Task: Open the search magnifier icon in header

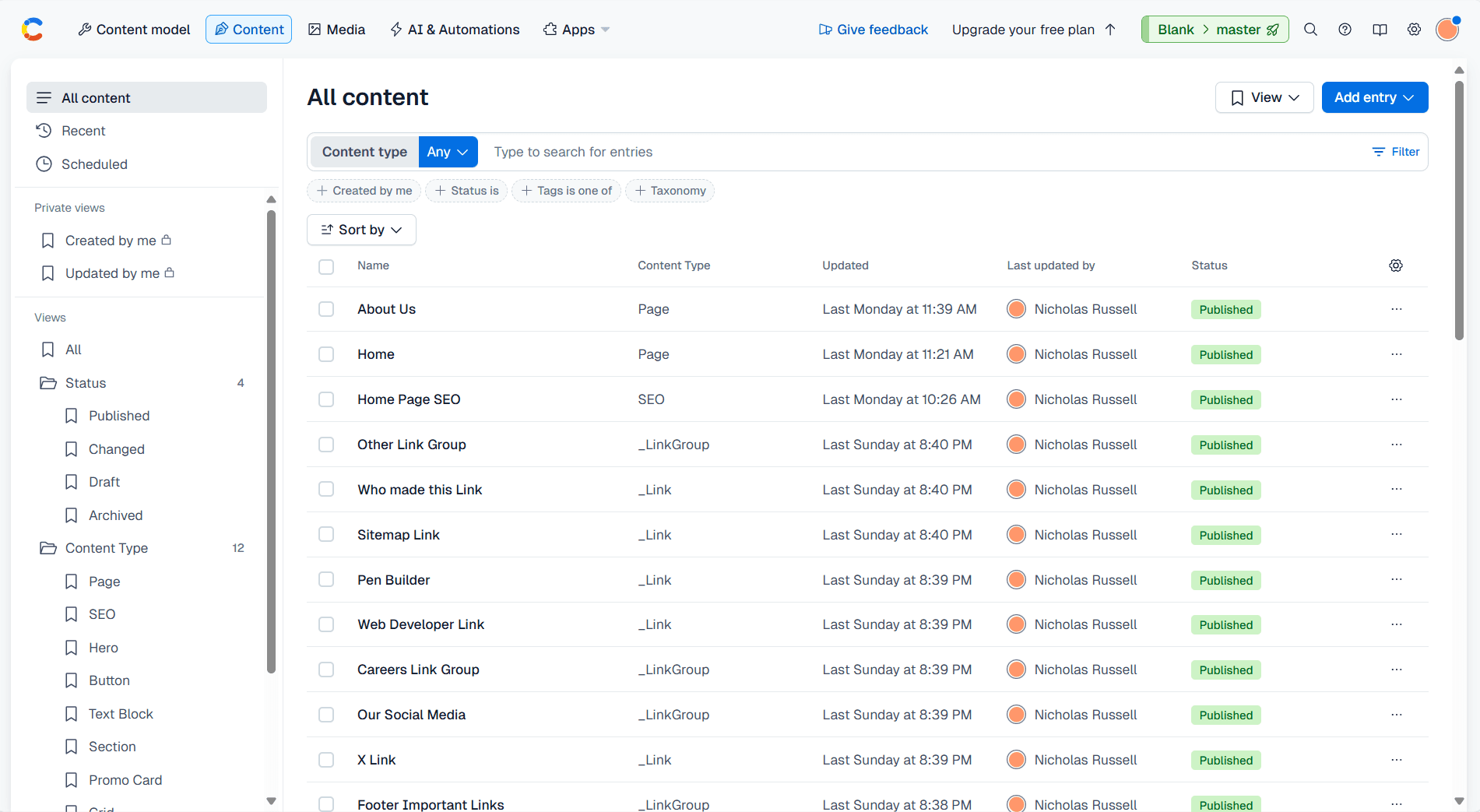Action: coord(1310,30)
